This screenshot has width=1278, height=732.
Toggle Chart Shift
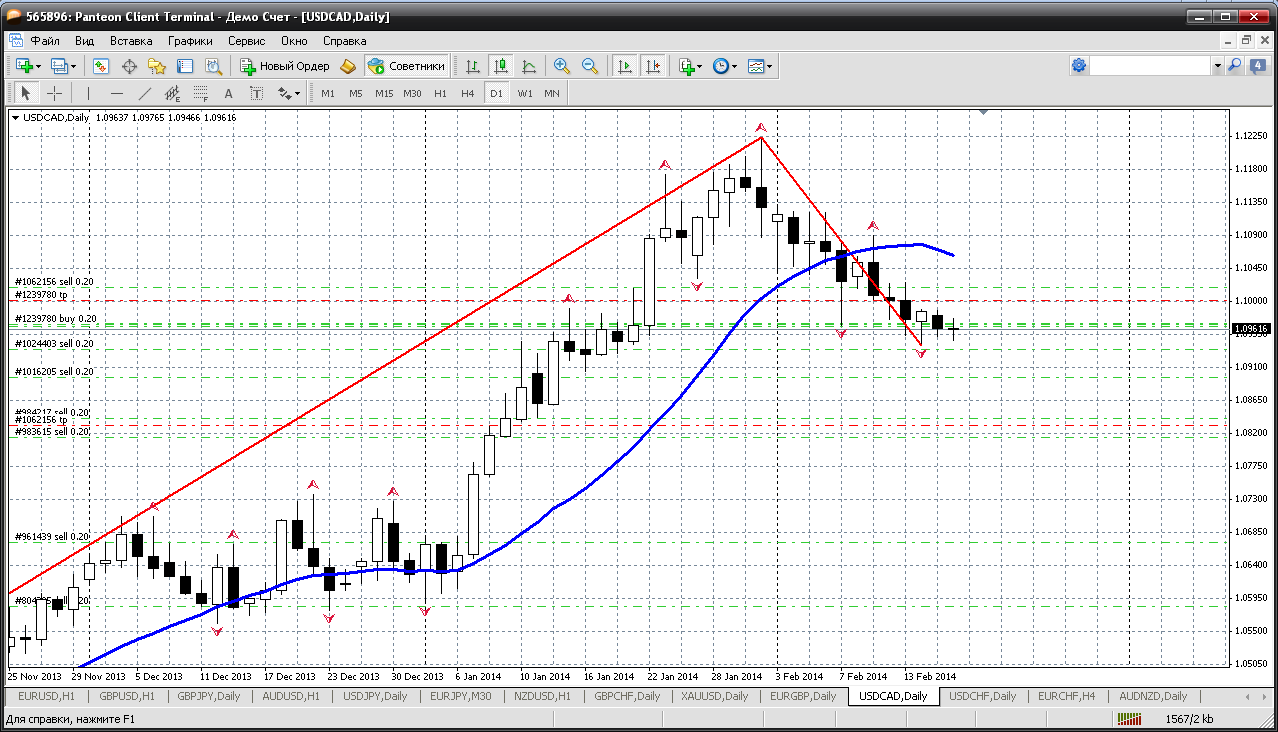[x=653, y=66]
